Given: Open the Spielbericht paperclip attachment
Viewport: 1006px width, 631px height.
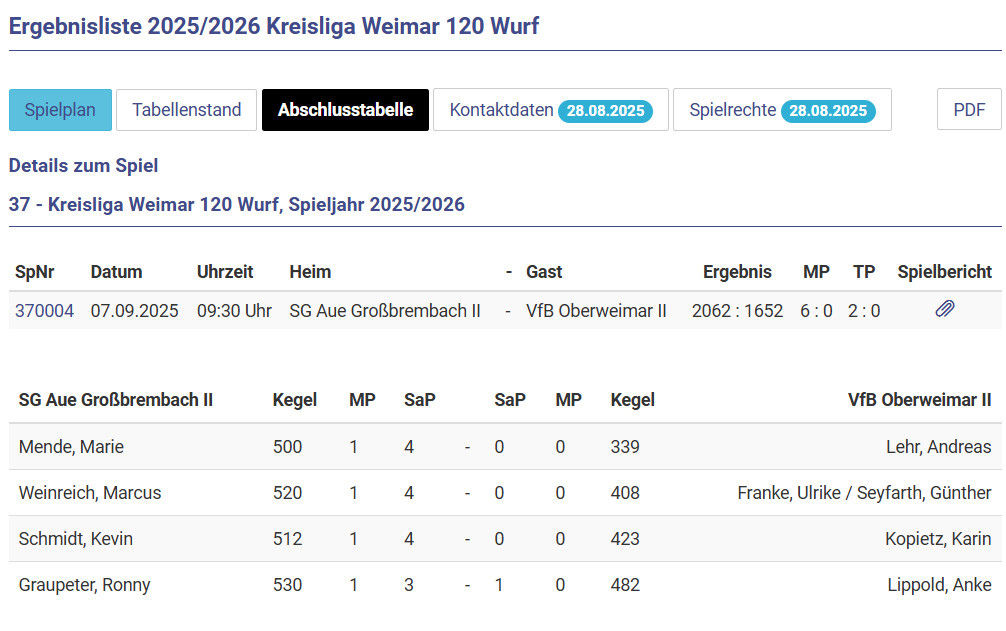Looking at the screenshot, I should pyautogui.click(x=944, y=310).
